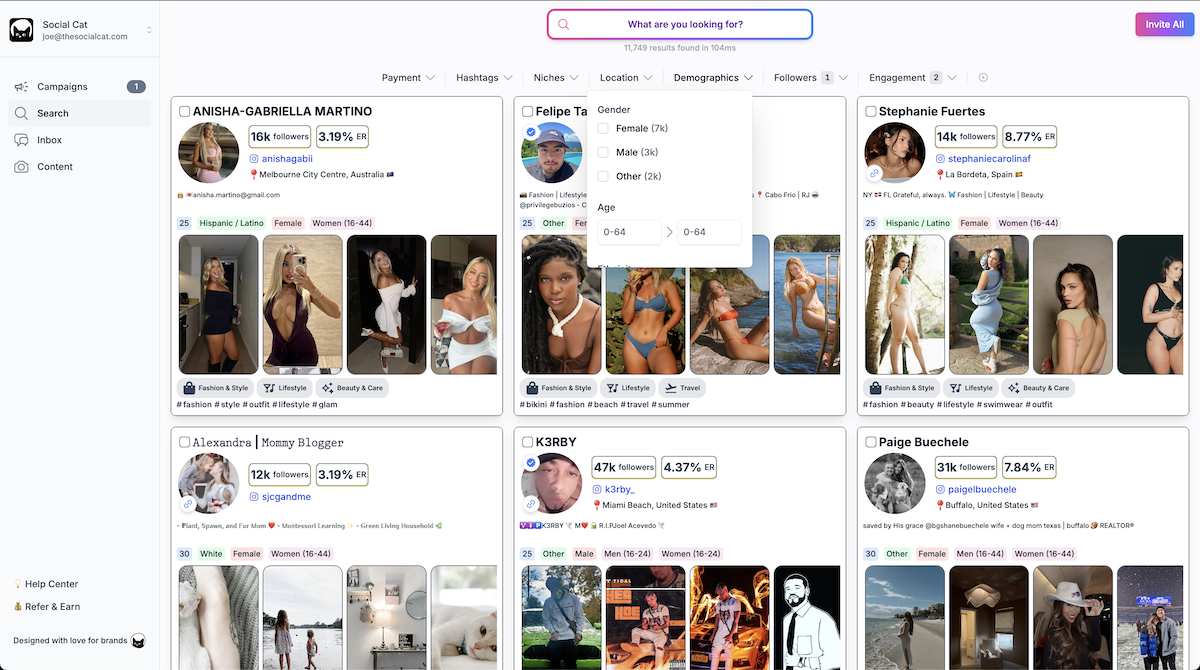Click Paige Buechele profile avatar
Image resolution: width=1200 pixels, height=670 pixels.
895,484
